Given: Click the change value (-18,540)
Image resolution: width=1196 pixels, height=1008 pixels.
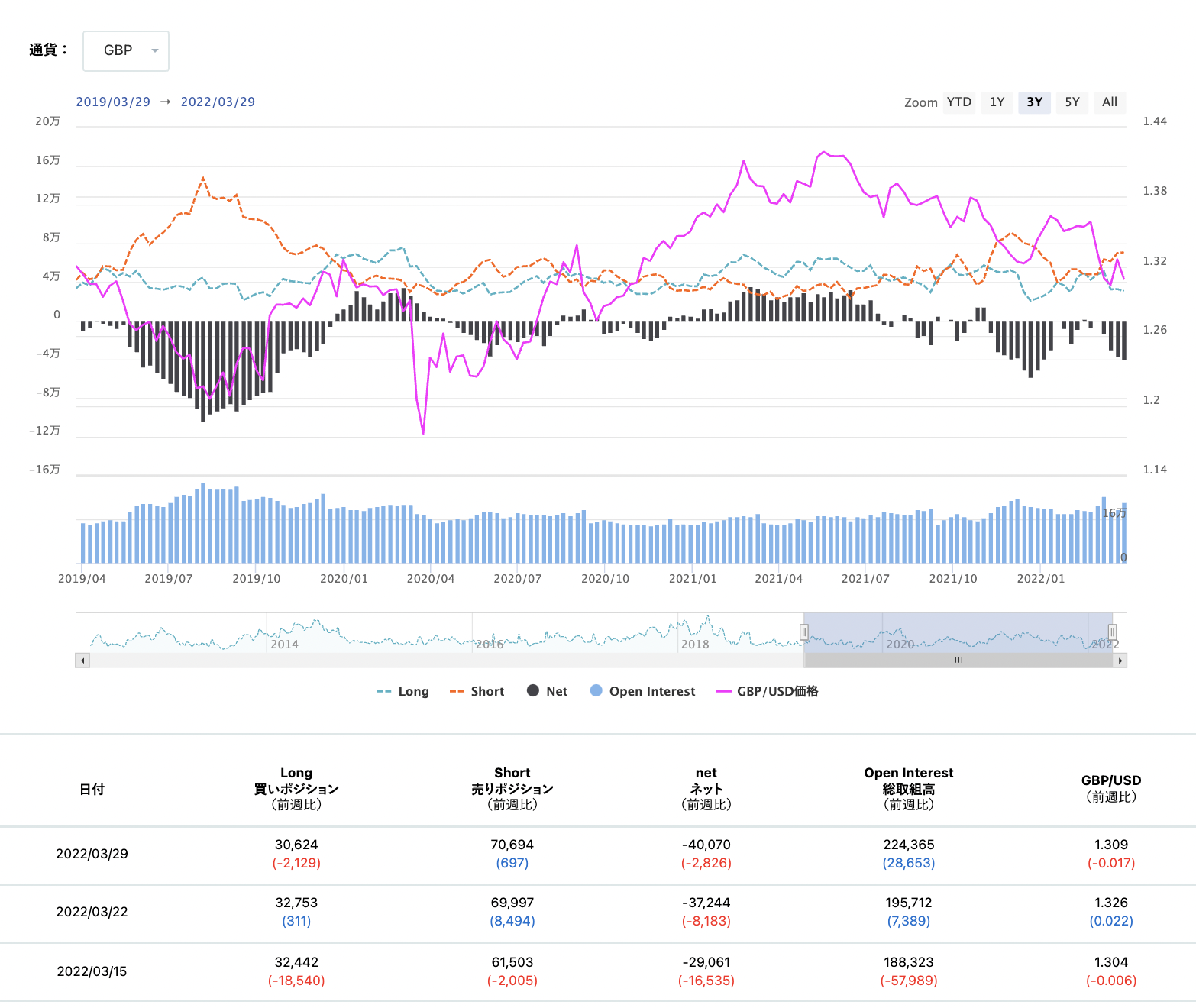Looking at the screenshot, I should pos(296,981).
